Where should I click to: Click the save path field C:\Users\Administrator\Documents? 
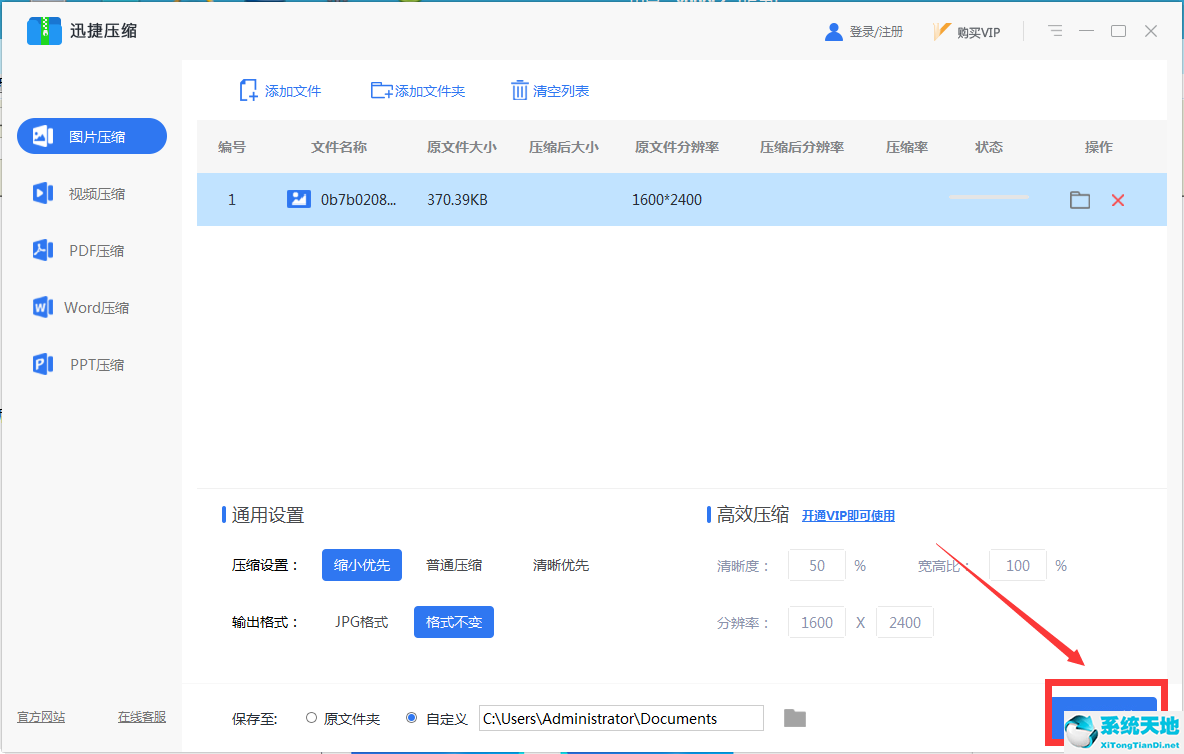(621, 719)
